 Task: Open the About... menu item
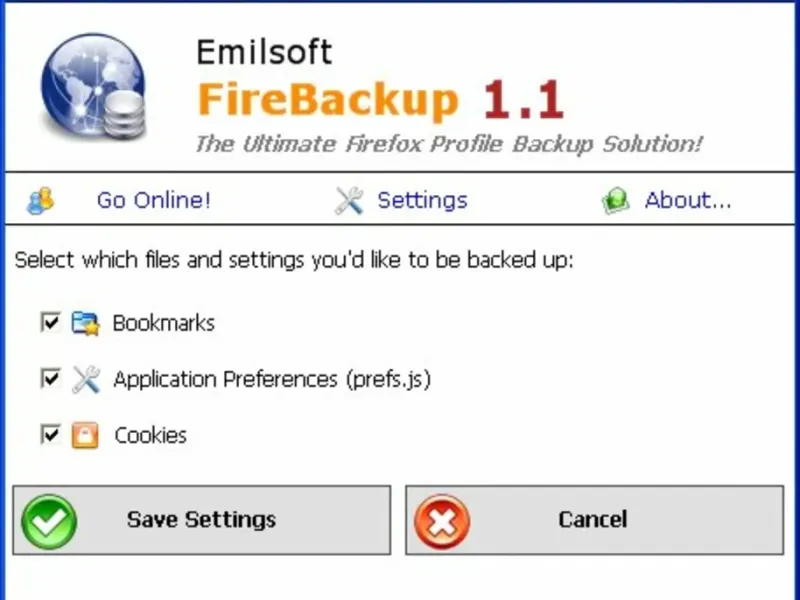click(688, 200)
